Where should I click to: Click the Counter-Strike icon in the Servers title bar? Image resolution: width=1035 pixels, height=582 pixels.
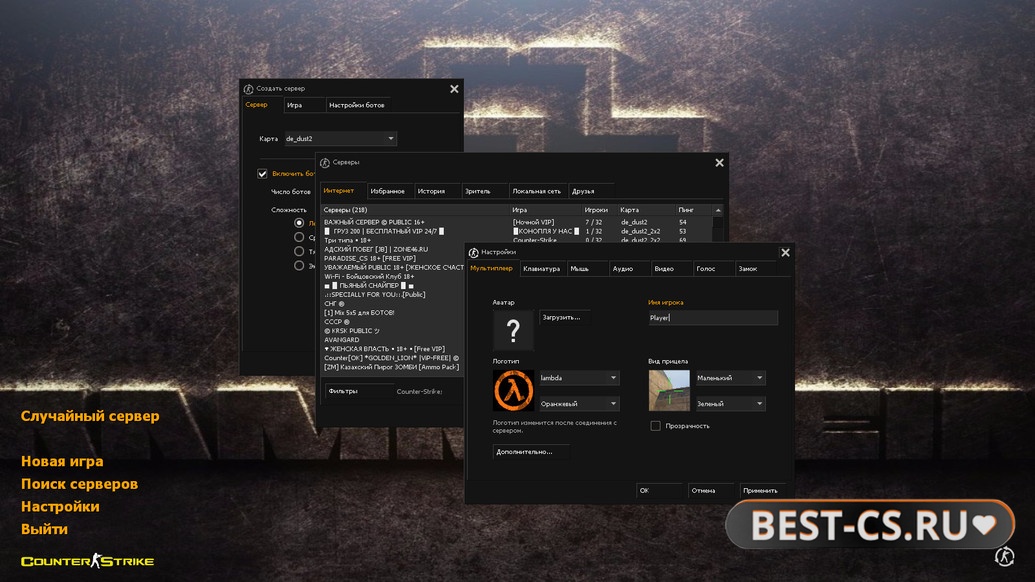[324, 162]
